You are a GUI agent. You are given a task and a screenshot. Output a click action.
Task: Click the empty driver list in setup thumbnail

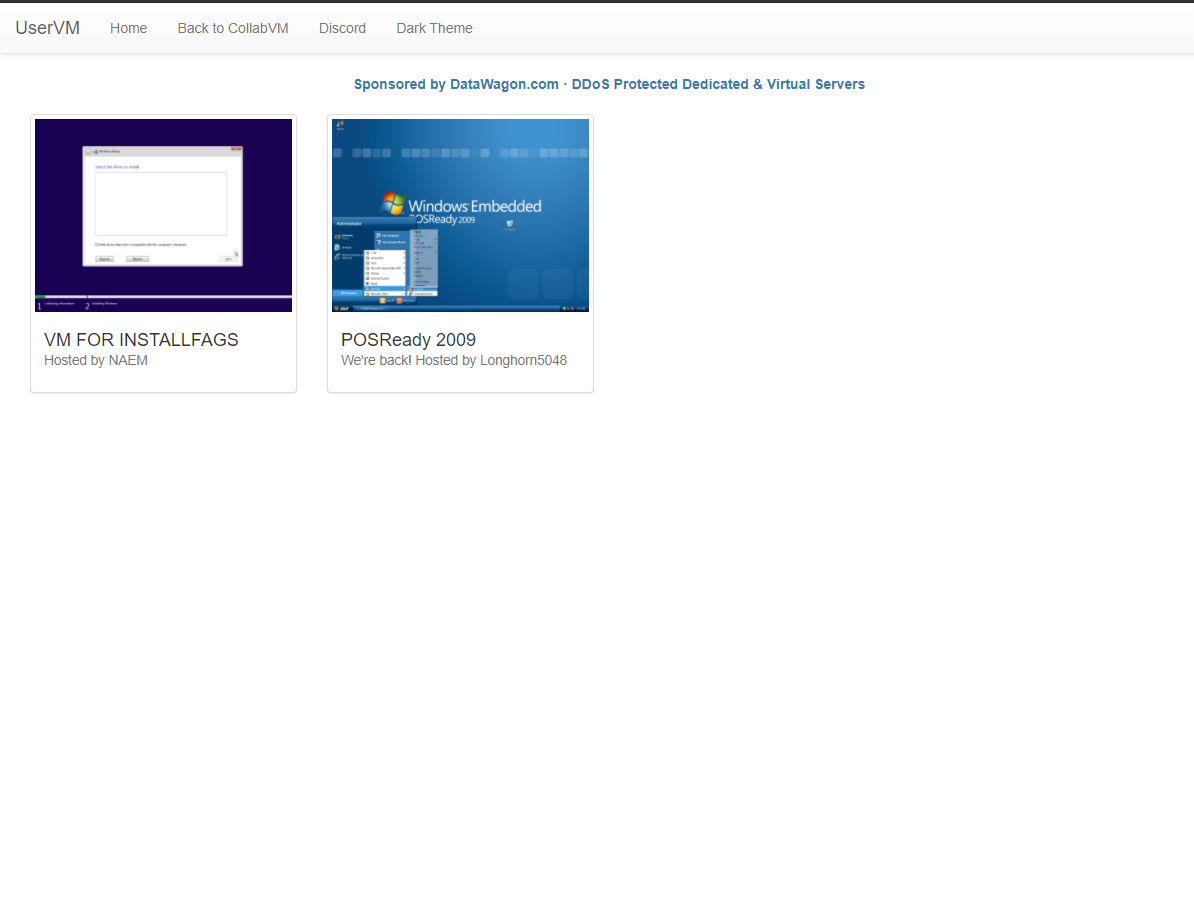(161, 204)
